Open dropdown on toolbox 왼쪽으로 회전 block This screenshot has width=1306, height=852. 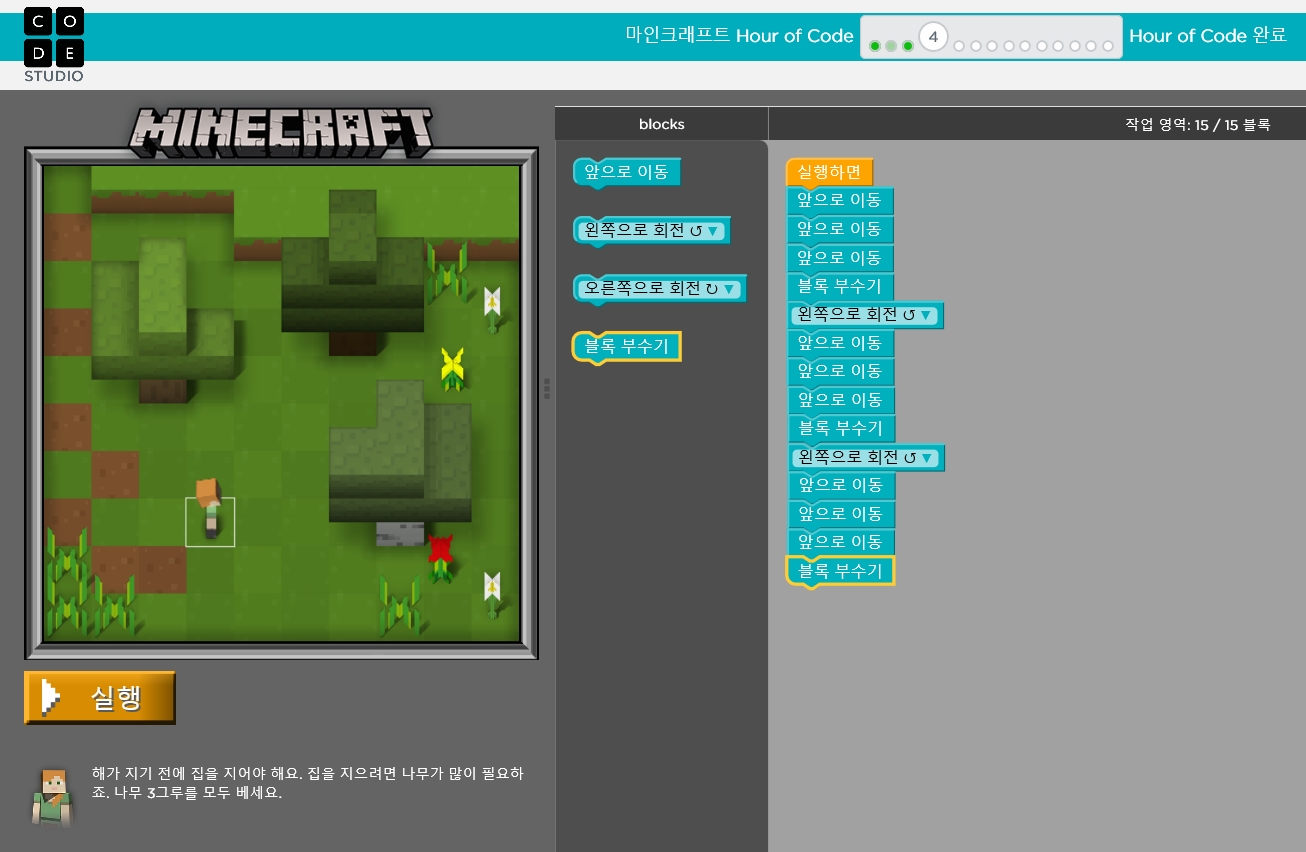click(x=713, y=231)
